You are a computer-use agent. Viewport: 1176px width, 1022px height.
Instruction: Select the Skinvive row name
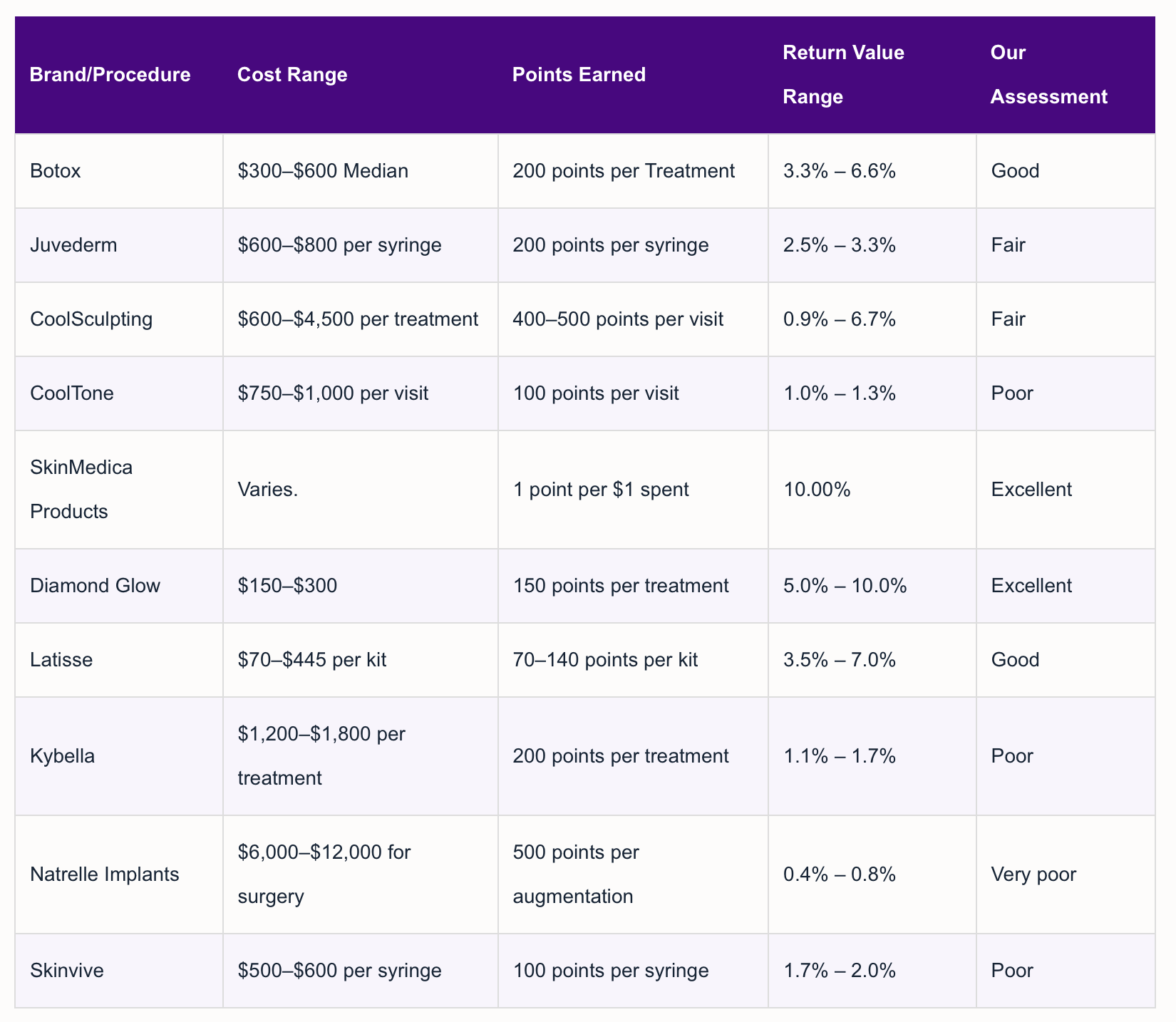[x=67, y=971]
